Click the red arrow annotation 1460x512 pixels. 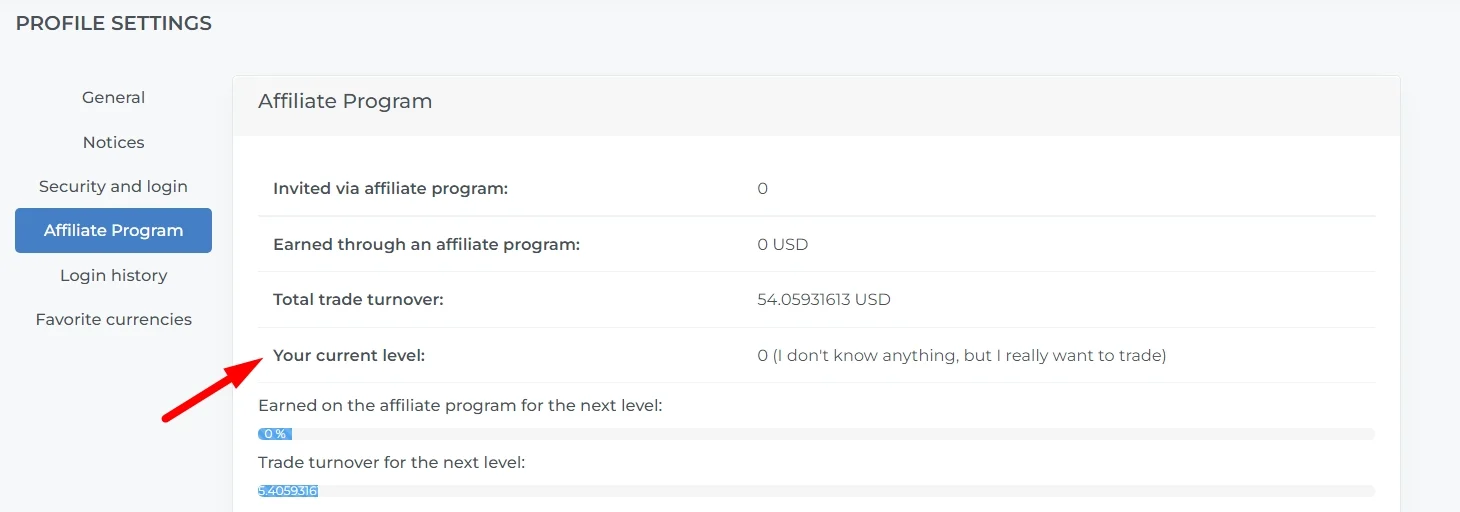pyautogui.click(x=210, y=388)
